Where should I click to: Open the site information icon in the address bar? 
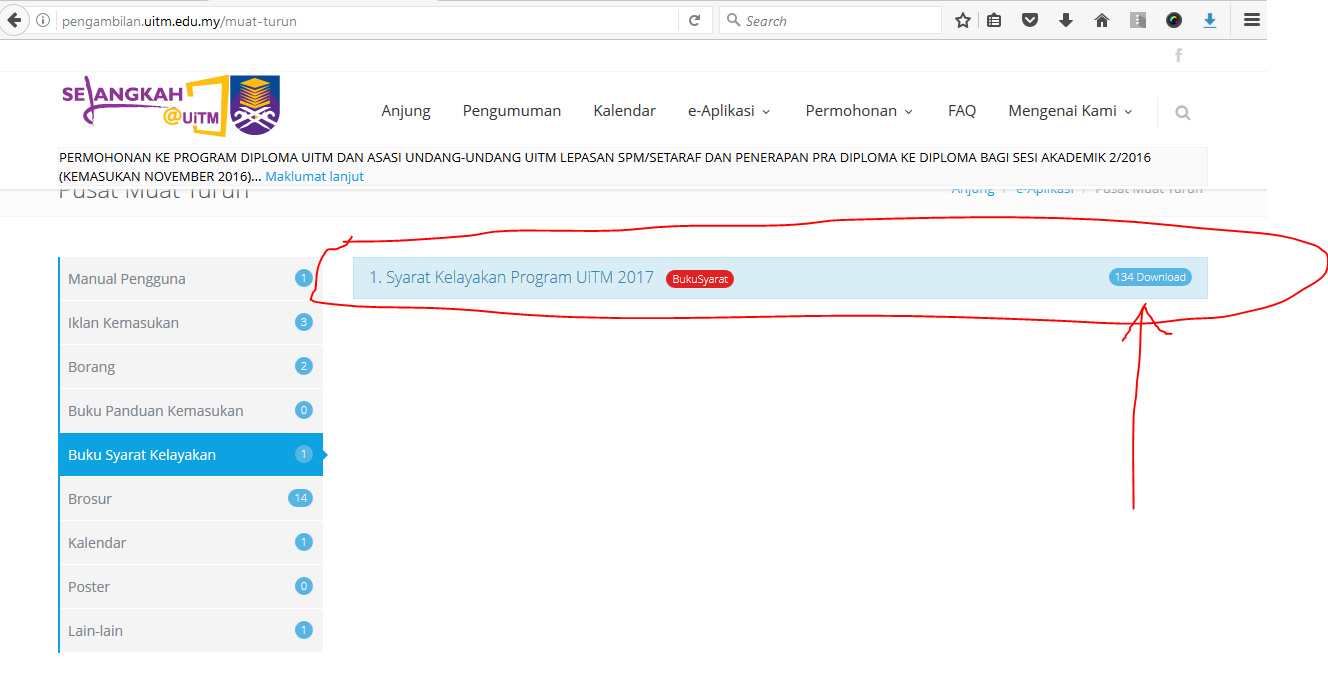(43, 20)
